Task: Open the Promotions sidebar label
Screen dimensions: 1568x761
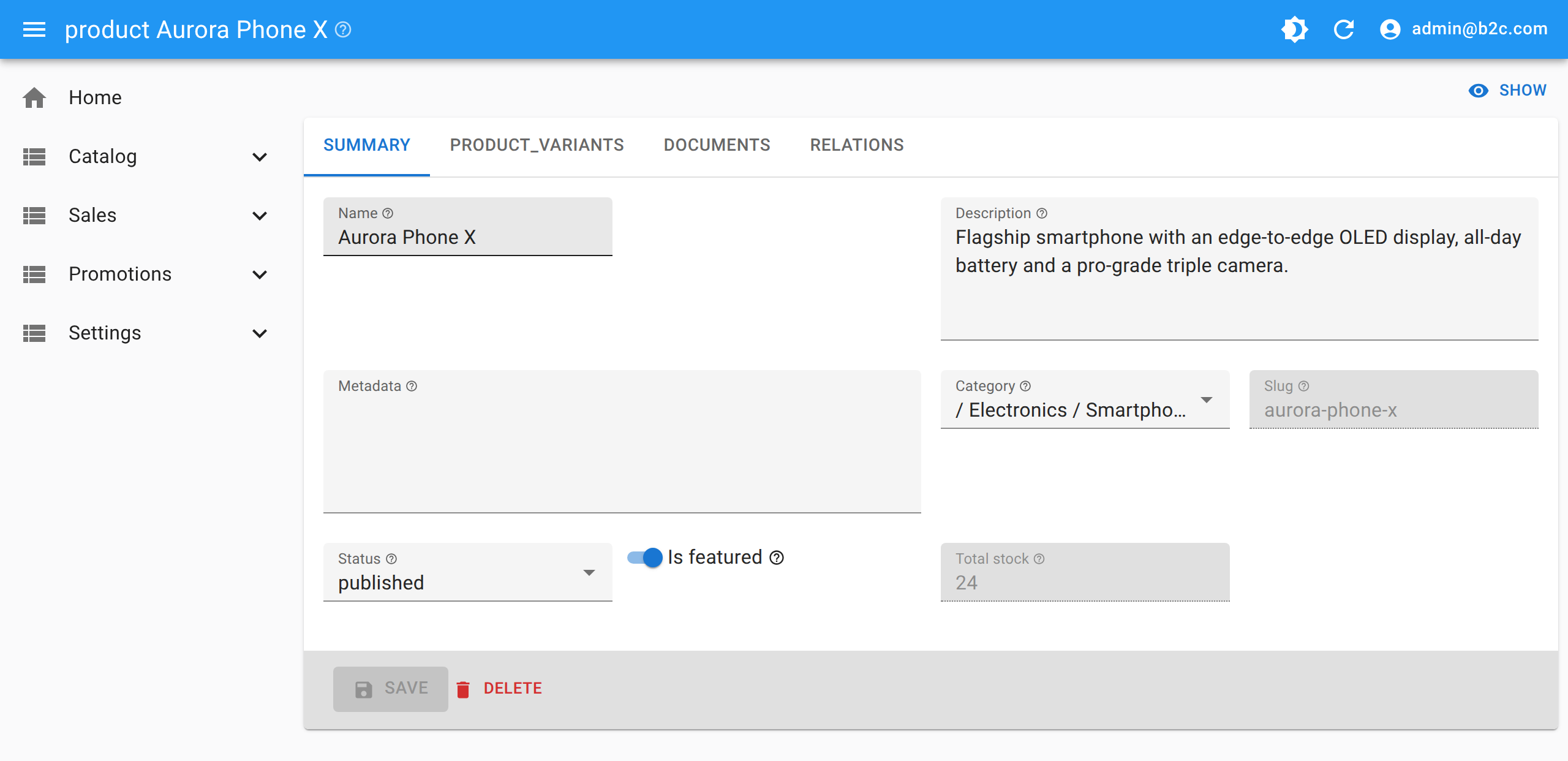Action: [x=120, y=274]
